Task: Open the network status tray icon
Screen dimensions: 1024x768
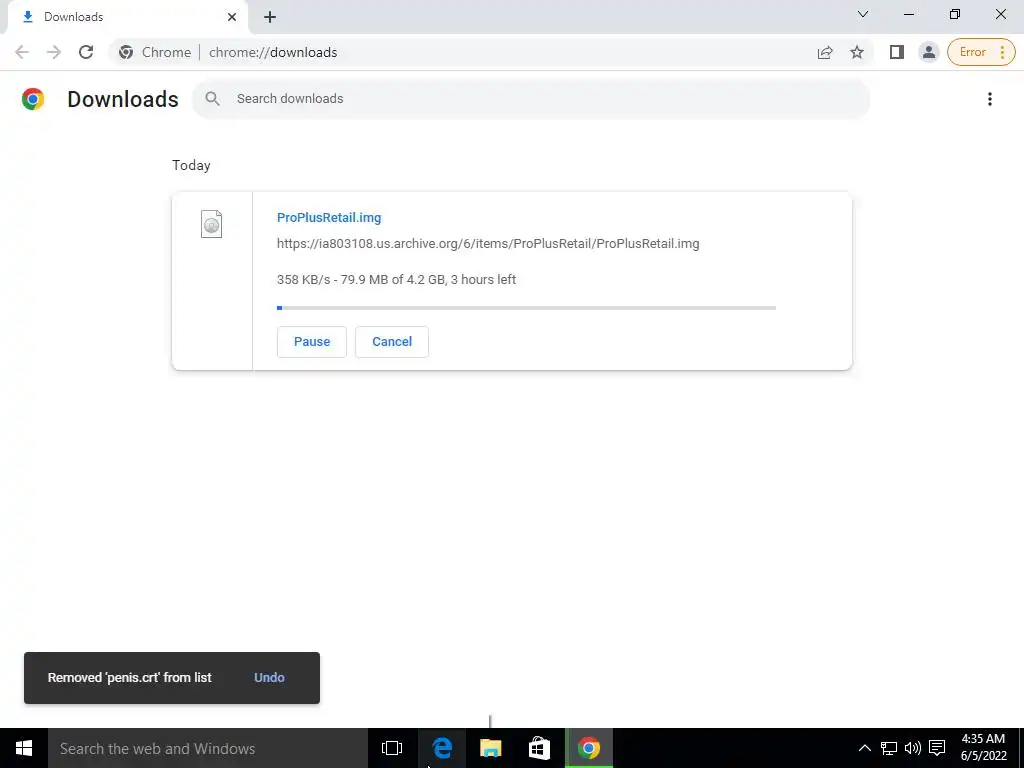Action: [888, 748]
